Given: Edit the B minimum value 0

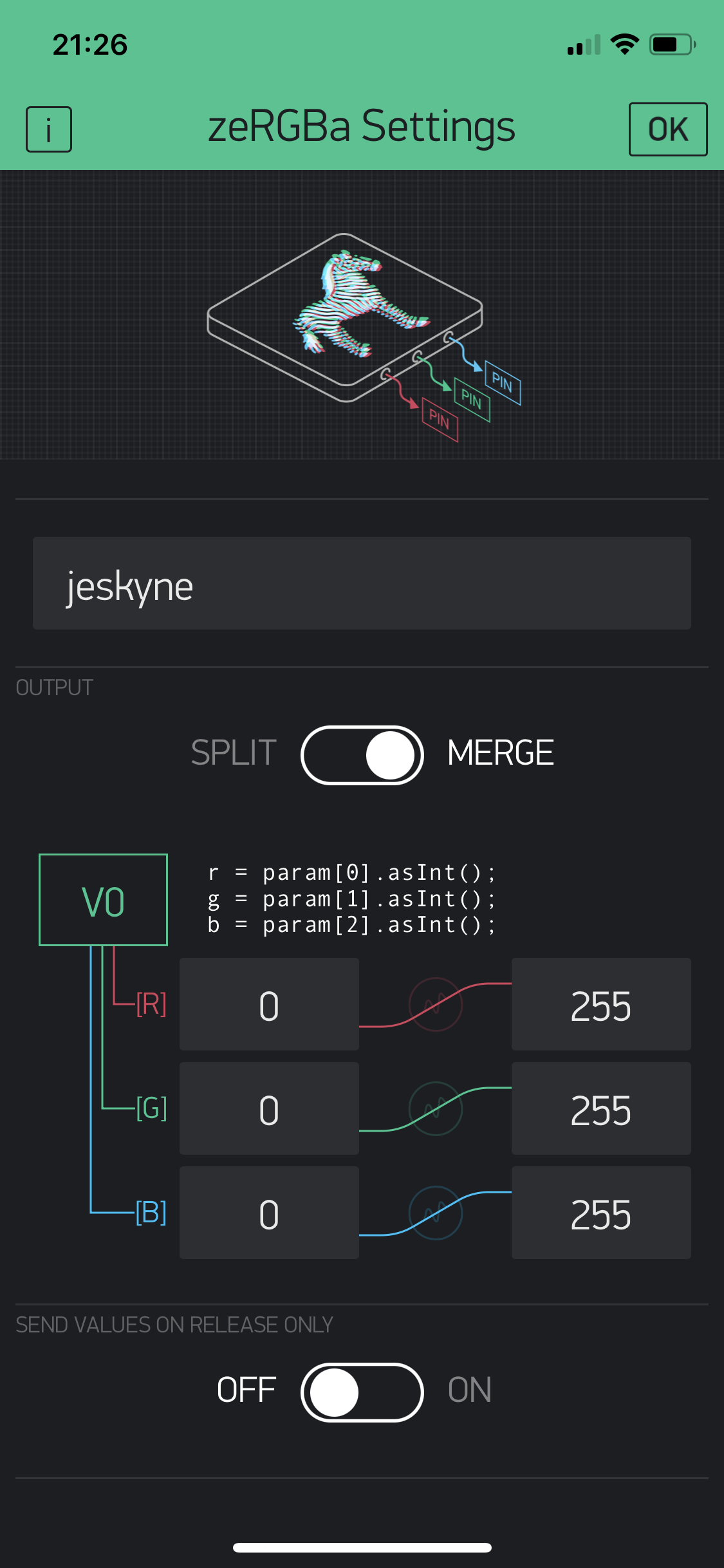Looking at the screenshot, I should (269, 1213).
